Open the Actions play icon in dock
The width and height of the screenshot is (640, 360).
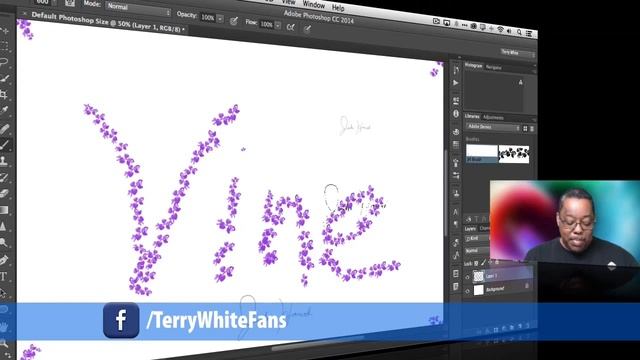coord(456,83)
